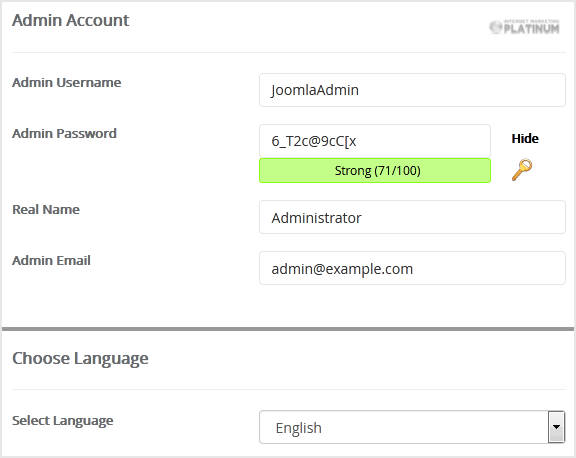Click the Choose Language section heading
The width and height of the screenshot is (576, 458).
80,358
